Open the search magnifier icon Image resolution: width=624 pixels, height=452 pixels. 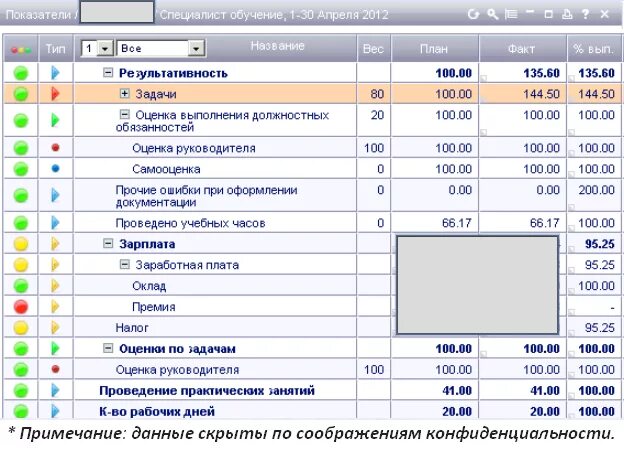(493, 14)
